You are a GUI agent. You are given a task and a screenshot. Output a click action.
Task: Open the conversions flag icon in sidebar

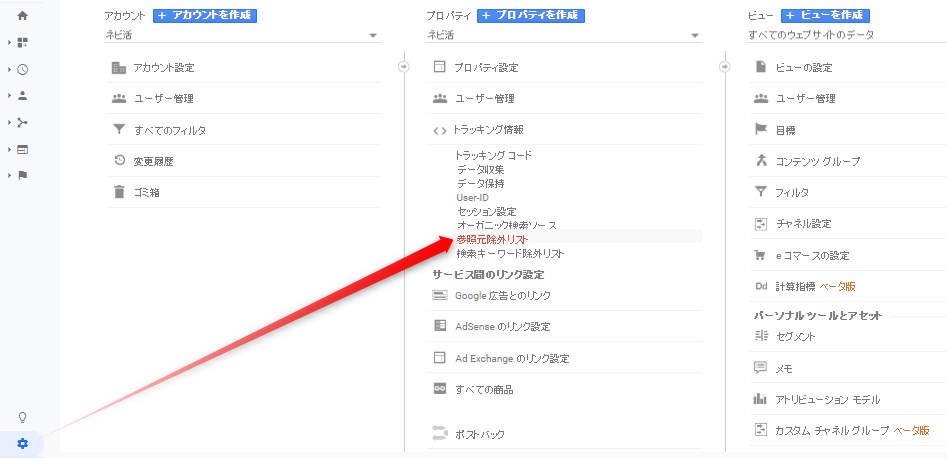22,175
